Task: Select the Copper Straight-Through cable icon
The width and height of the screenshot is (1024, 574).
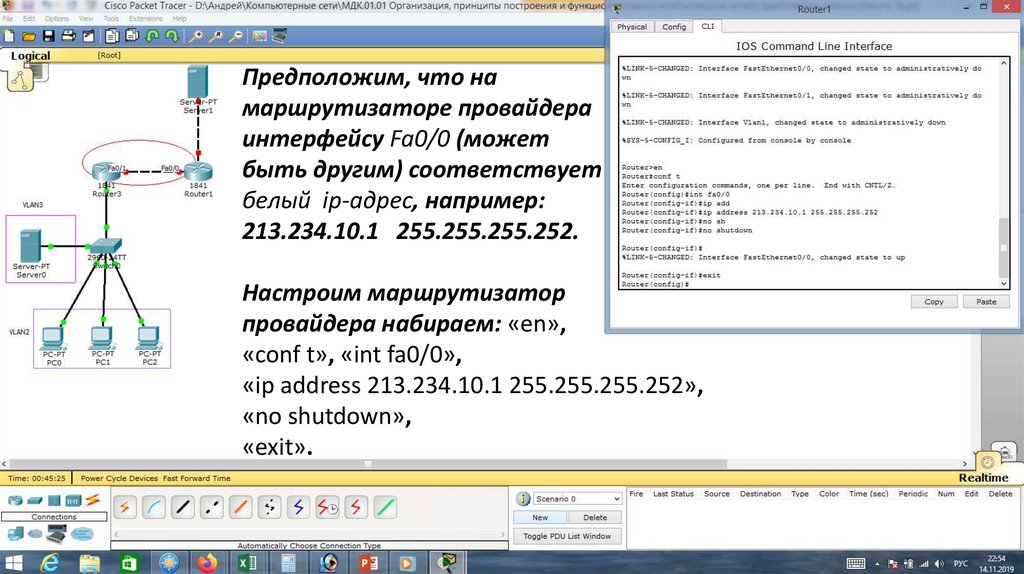Action: click(x=183, y=507)
